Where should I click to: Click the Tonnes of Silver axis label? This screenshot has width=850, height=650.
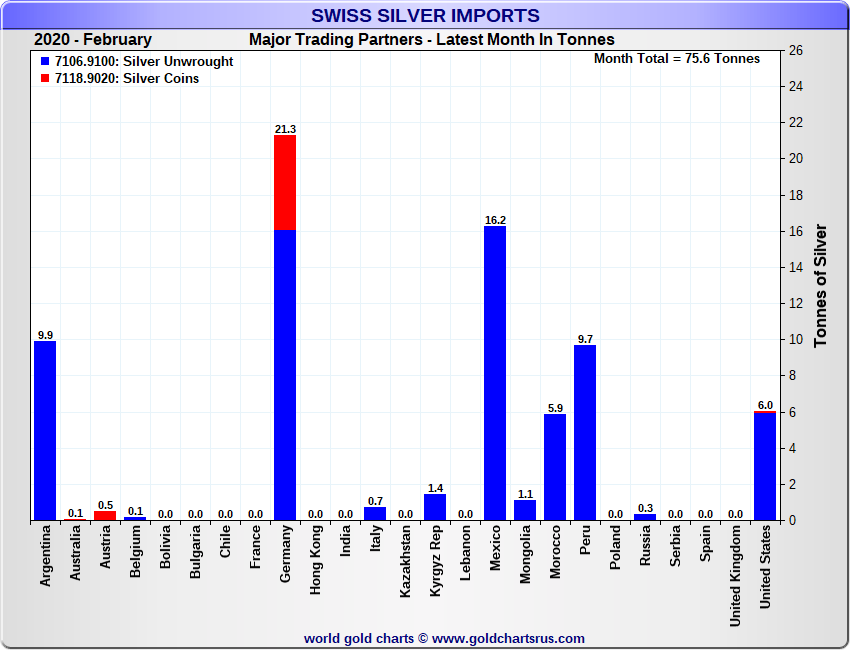pyautogui.click(x=821, y=285)
